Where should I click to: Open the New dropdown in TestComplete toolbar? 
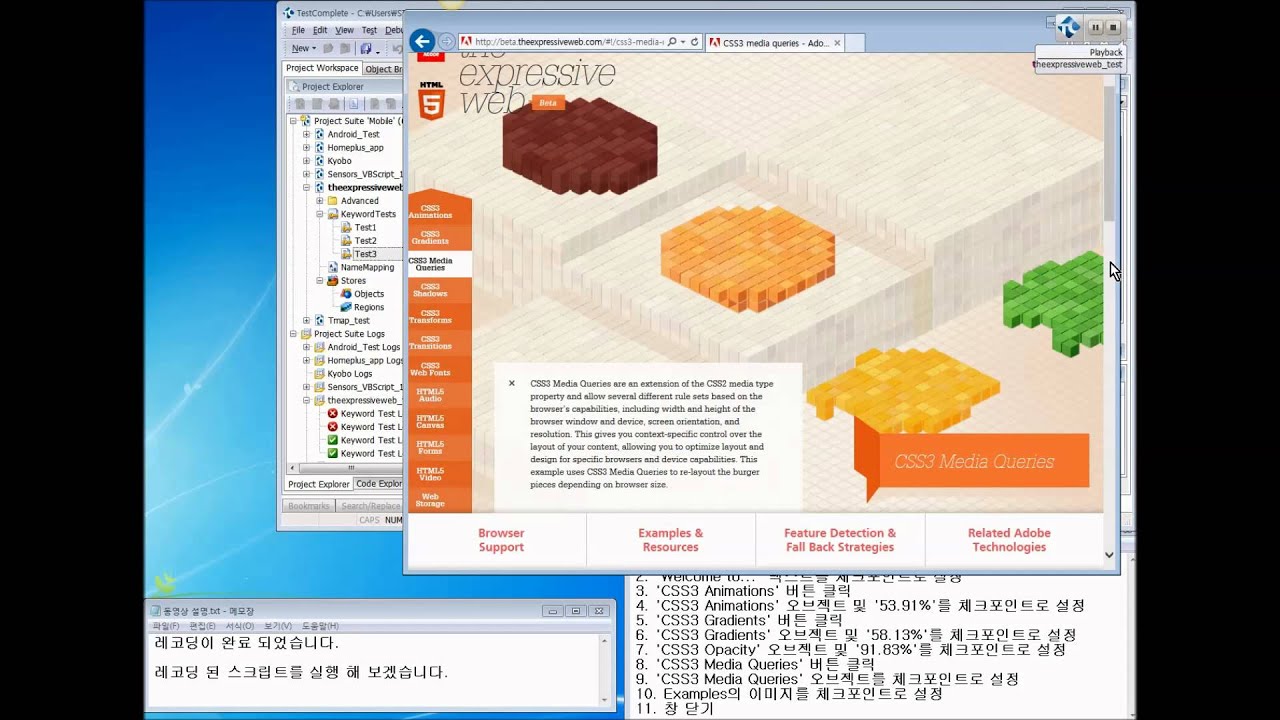(303, 48)
